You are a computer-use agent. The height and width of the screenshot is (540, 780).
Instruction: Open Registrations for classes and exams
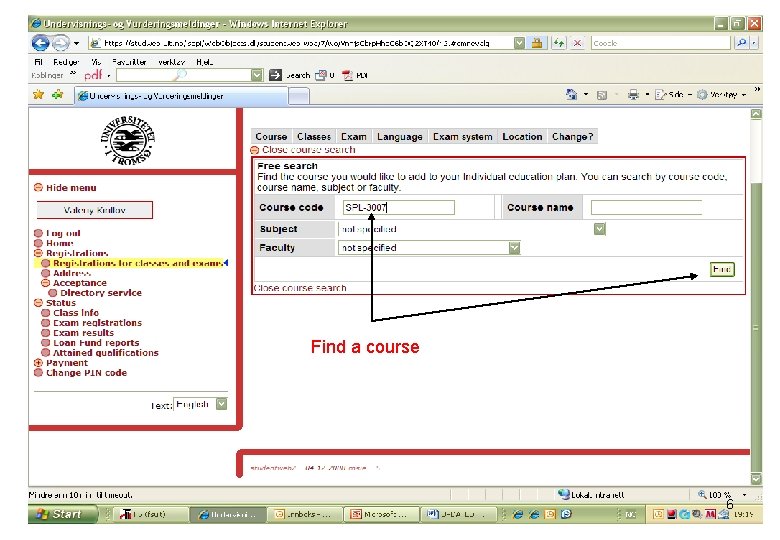tap(136, 263)
